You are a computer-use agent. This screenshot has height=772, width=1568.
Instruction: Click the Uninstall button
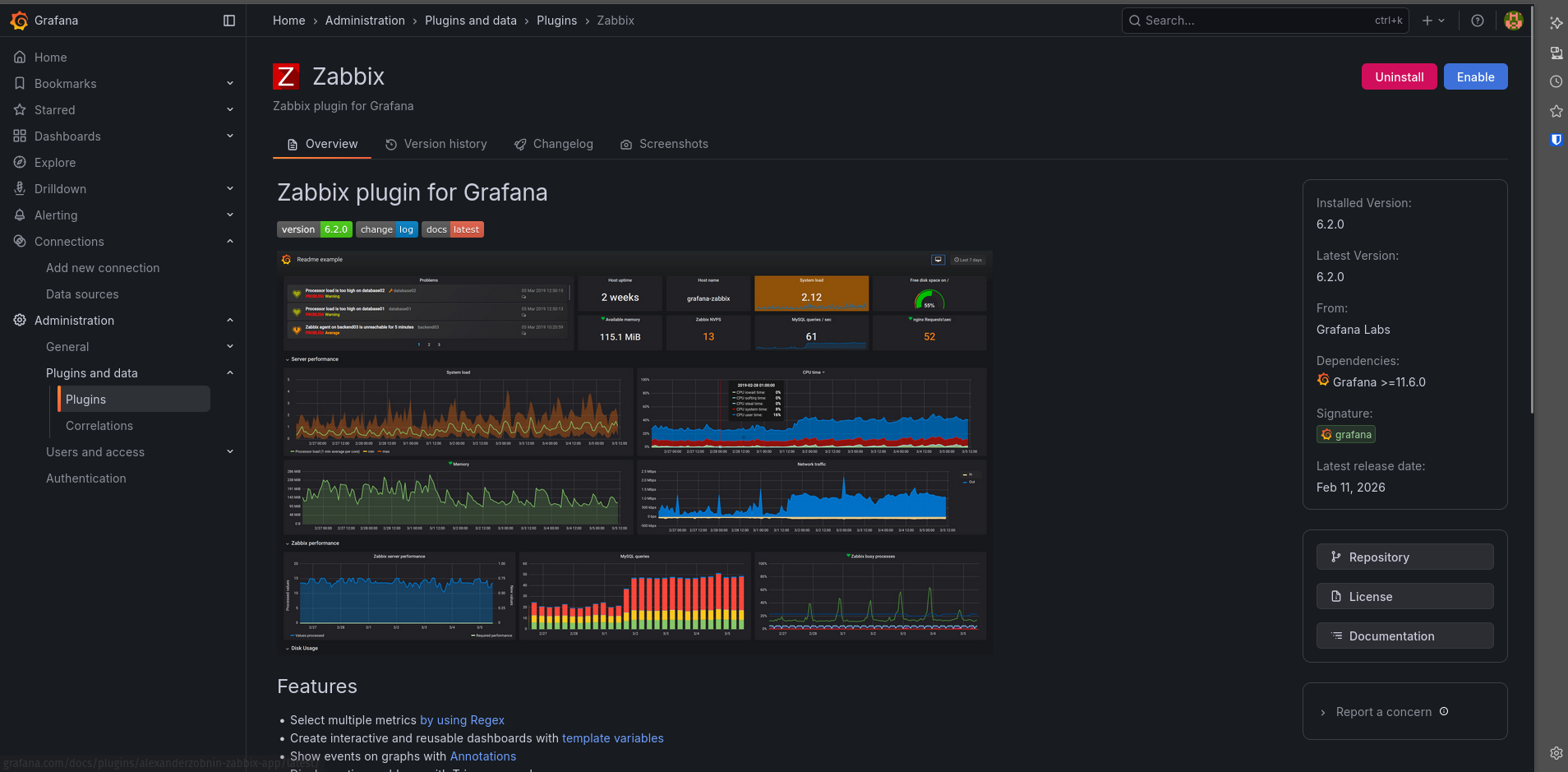1399,76
